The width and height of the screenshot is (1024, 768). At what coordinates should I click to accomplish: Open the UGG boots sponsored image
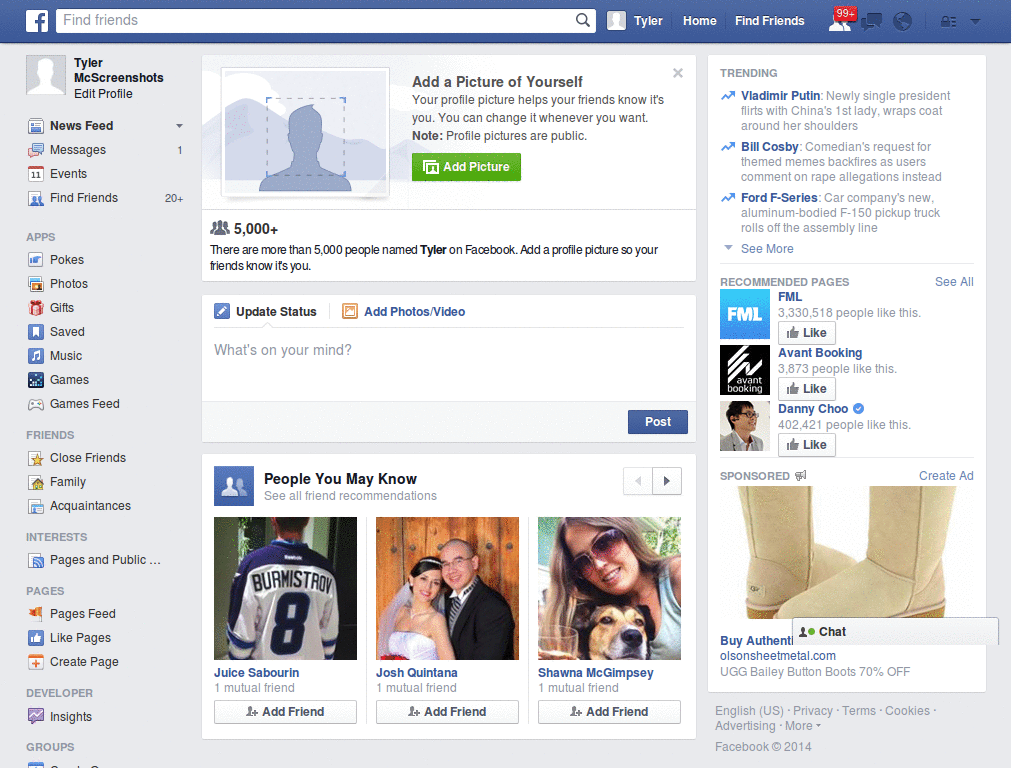tap(846, 552)
